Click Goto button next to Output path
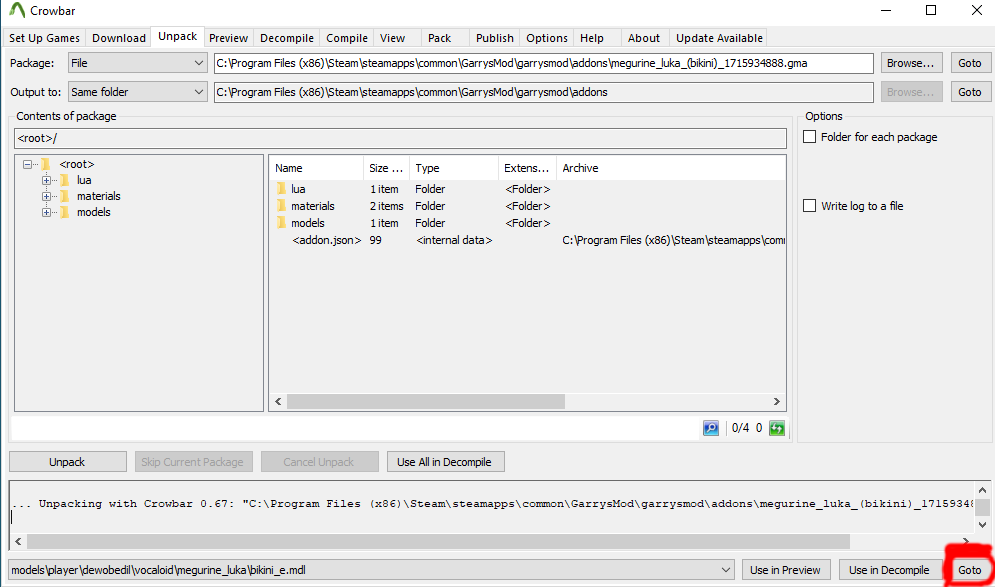The width and height of the screenshot is (995, 587). (970, 92)
